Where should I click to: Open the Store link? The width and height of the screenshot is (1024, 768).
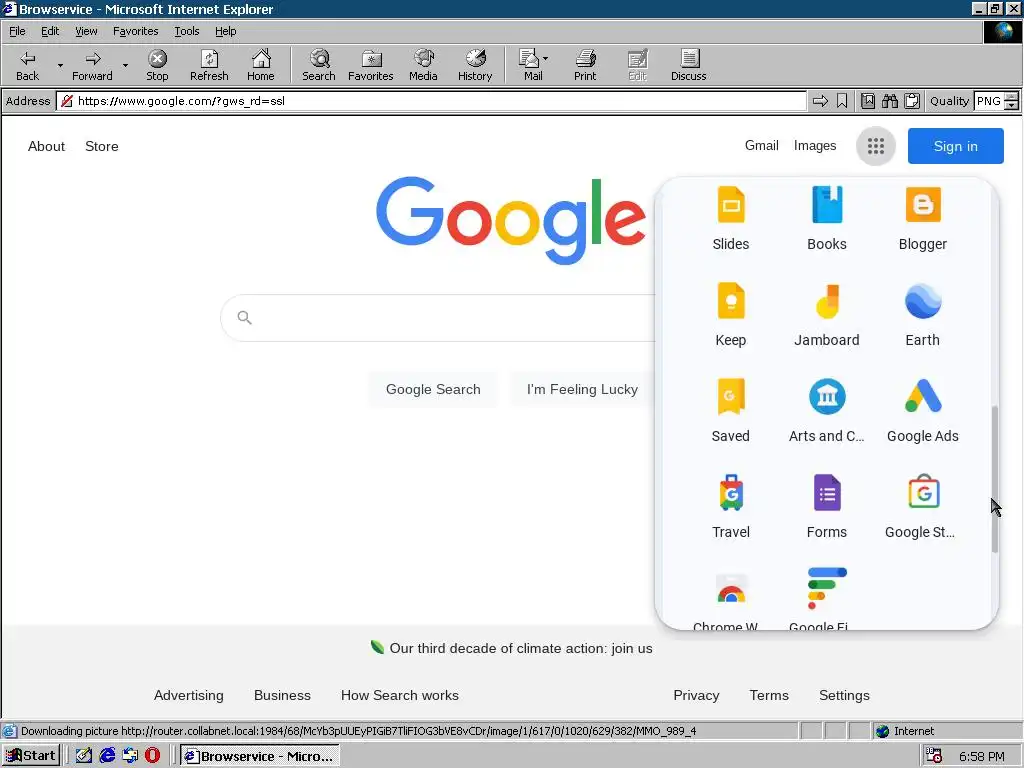[x=102, y=146]
